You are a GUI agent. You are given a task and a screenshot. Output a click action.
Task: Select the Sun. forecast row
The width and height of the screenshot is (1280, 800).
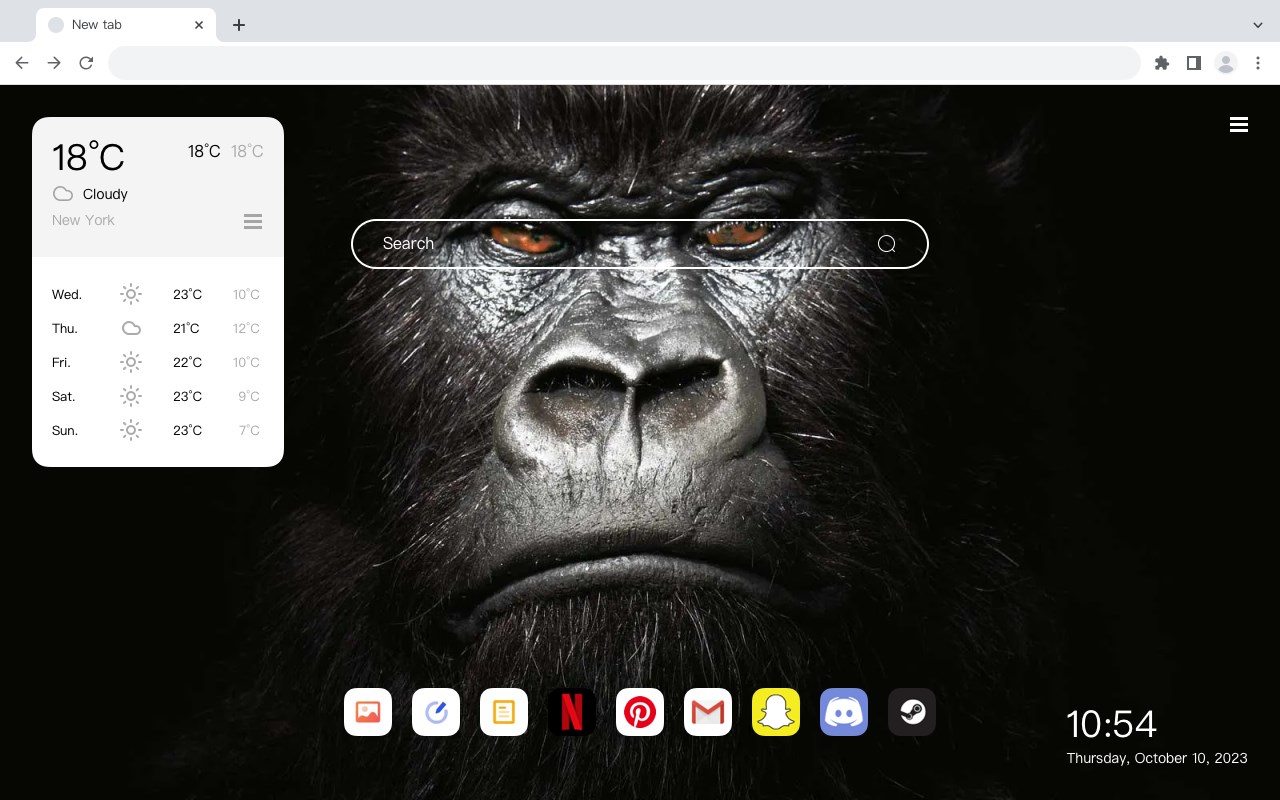pos(158,430)
